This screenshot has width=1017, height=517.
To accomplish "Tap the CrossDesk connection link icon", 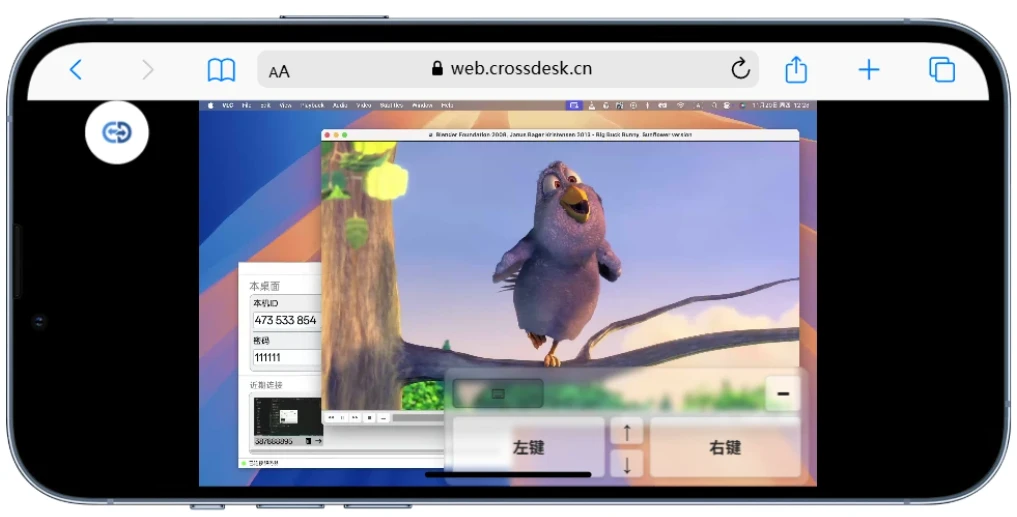I will point(117,132).
